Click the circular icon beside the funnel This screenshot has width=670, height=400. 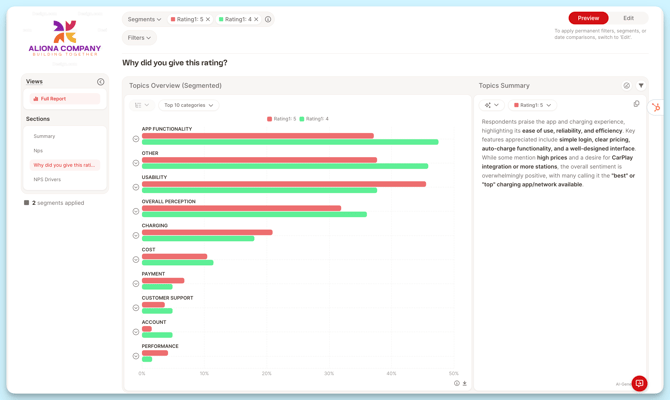click(x=627, y=86)
